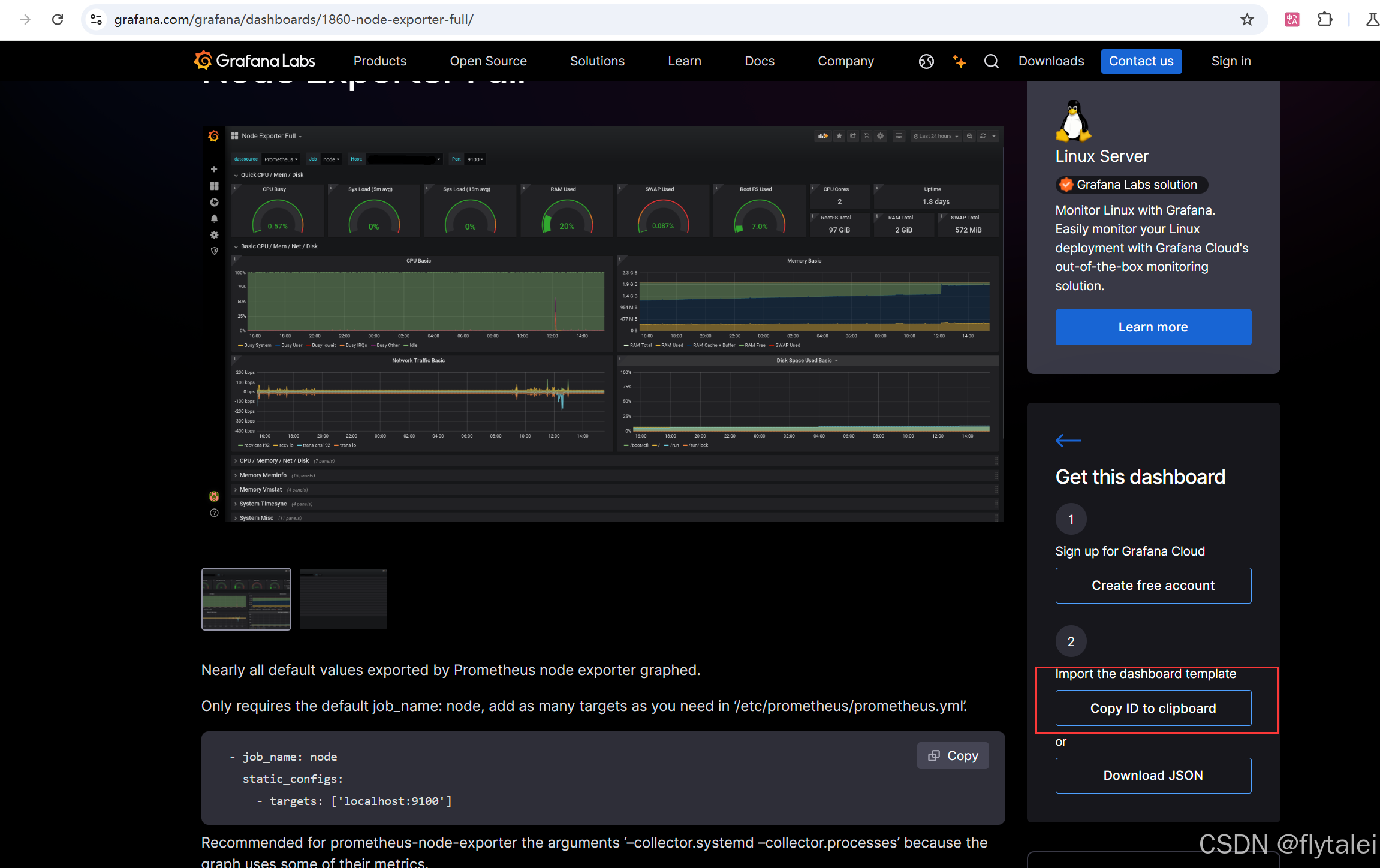Open the Docs menu item
The image size is (1380, 868).
[759, 61]
